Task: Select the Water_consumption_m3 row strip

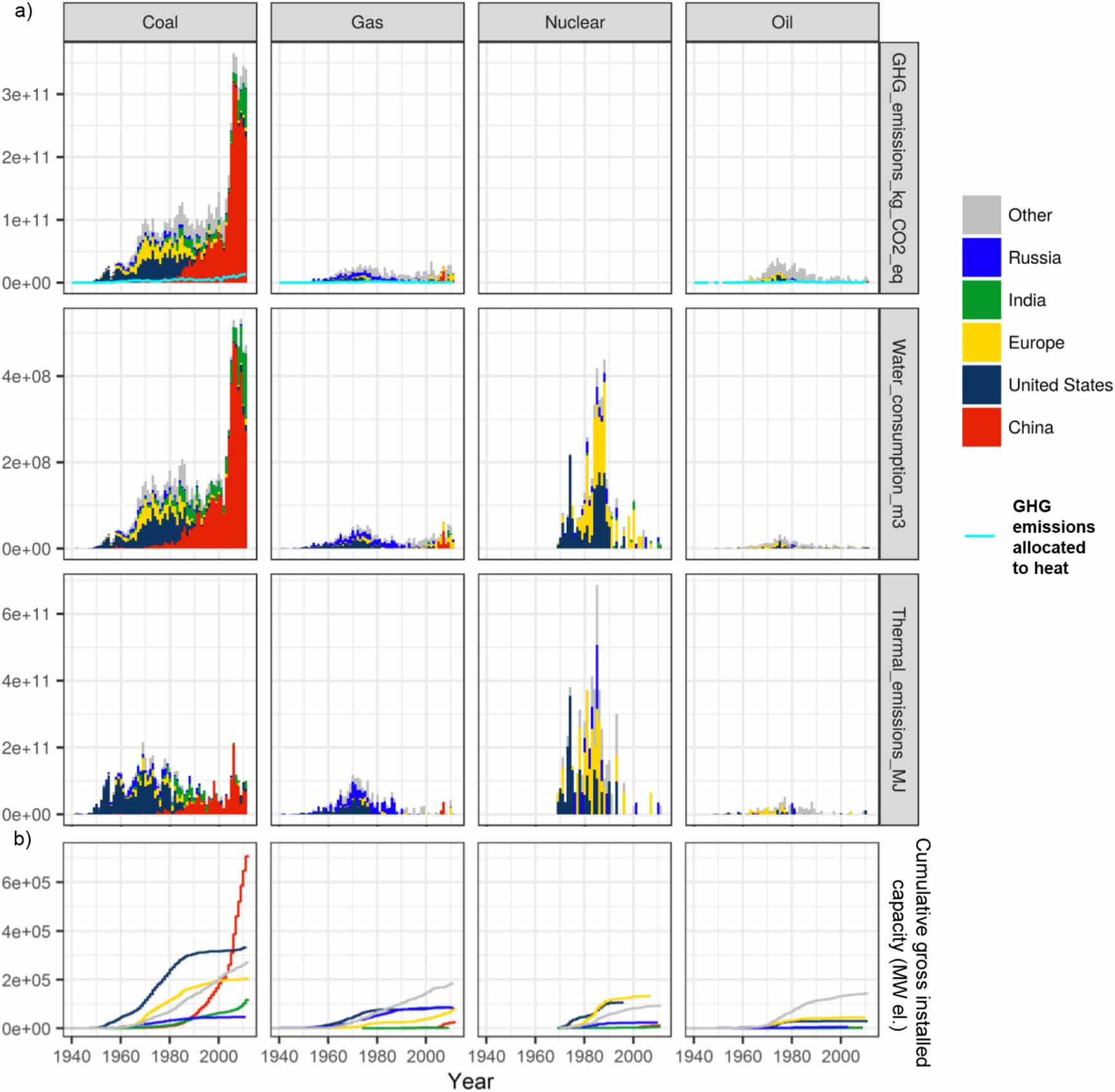Action: [898, 433]
